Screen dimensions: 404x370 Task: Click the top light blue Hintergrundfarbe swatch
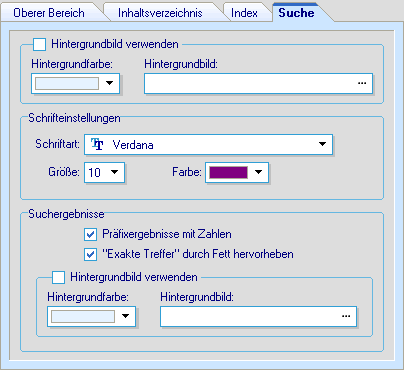67,83
